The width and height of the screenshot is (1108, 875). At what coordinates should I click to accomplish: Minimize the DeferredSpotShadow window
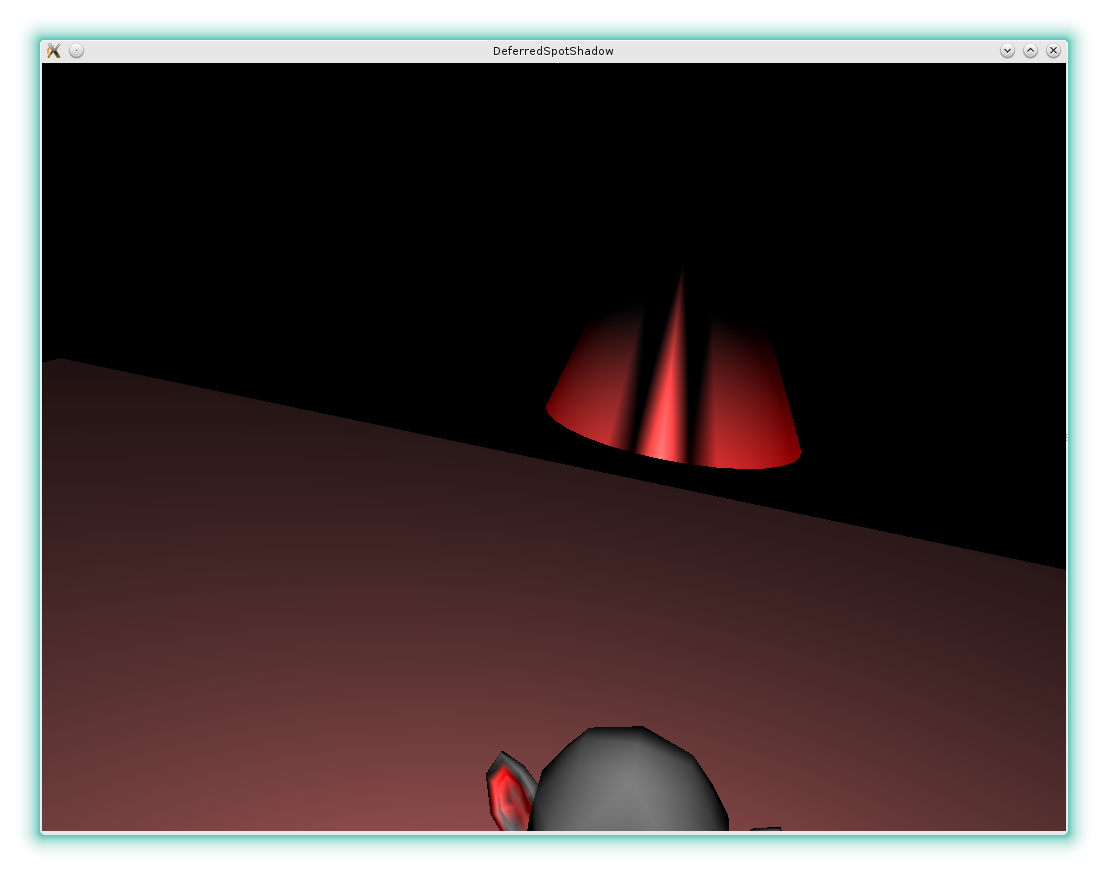1008,51
